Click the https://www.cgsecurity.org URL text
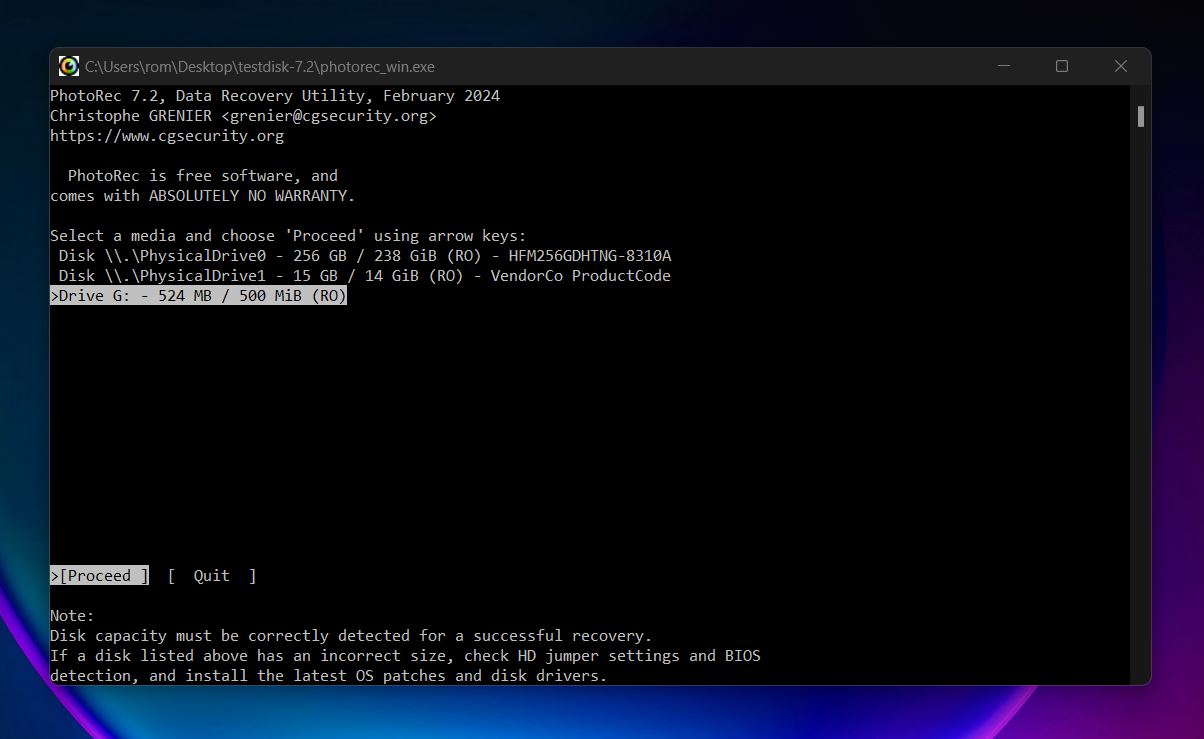Viewport: 1204px width, 739px height. 167,136
